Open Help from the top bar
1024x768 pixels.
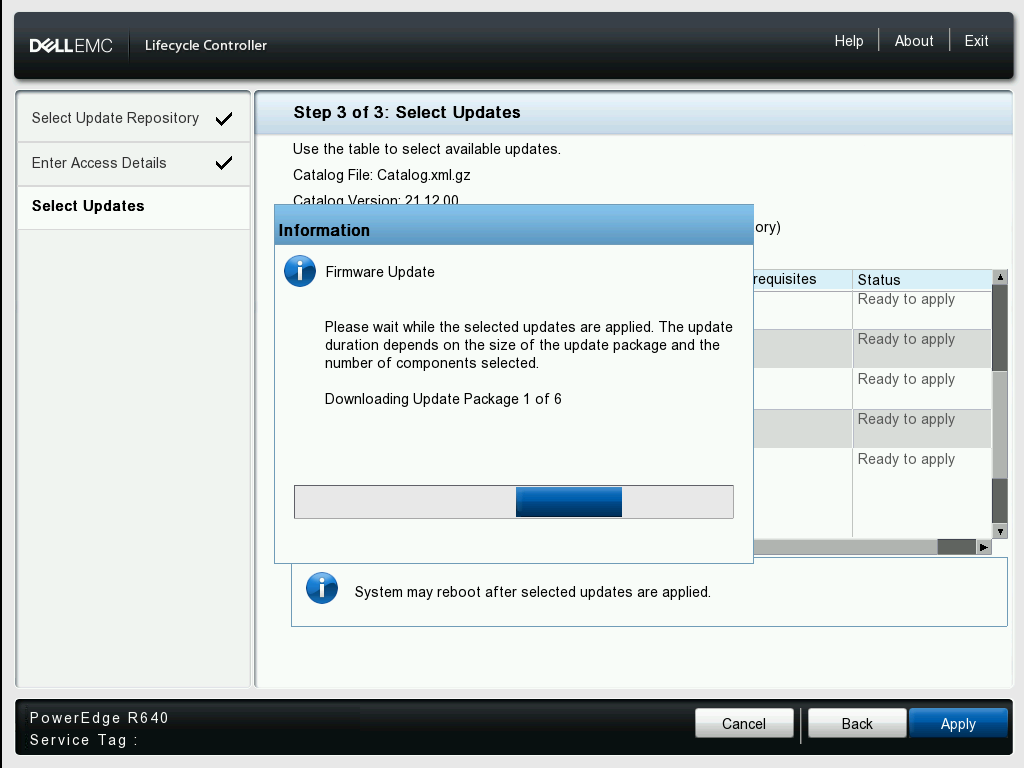[848, 41]
